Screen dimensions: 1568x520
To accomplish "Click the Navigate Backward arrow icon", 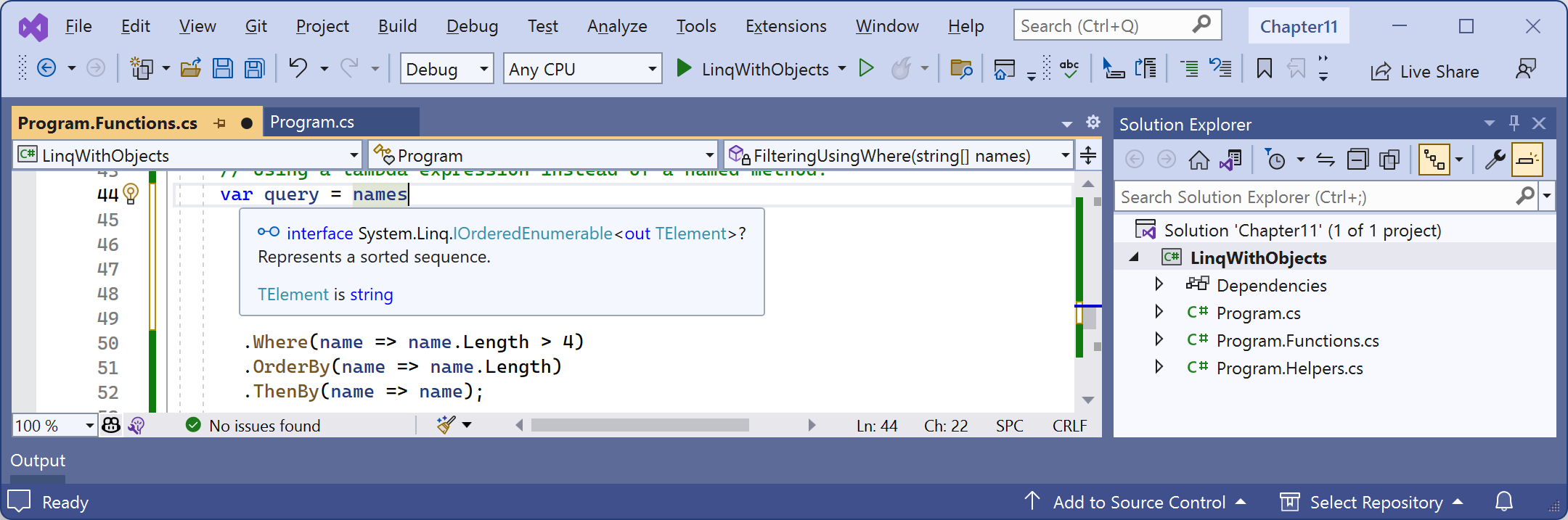I will pos(46,68).
